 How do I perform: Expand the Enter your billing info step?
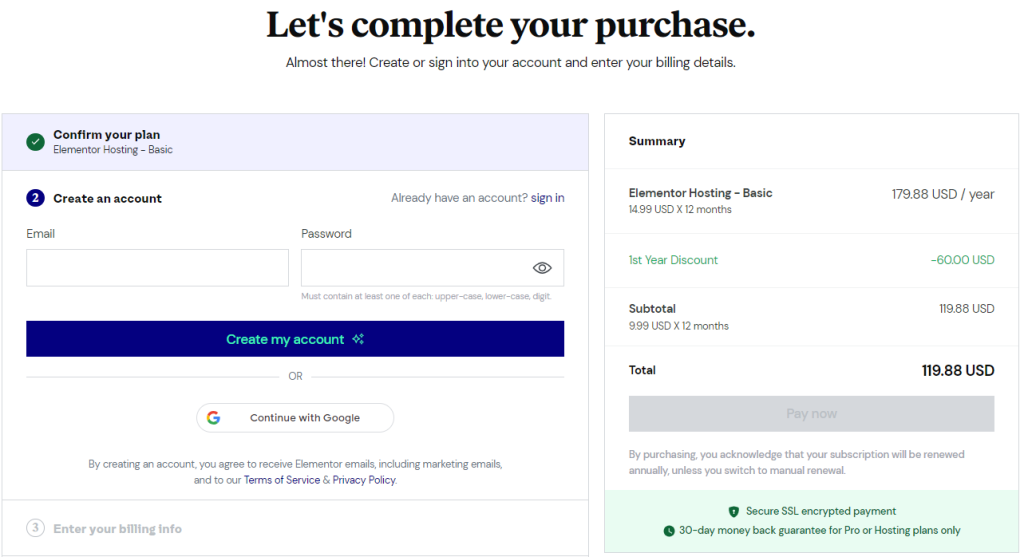(x=295, y=528)
